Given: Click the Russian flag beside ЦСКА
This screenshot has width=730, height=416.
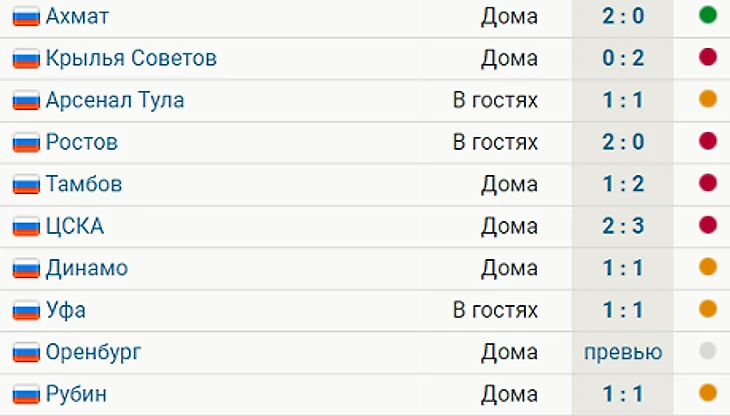Looking at the screenshot, I should pos(26,227).
